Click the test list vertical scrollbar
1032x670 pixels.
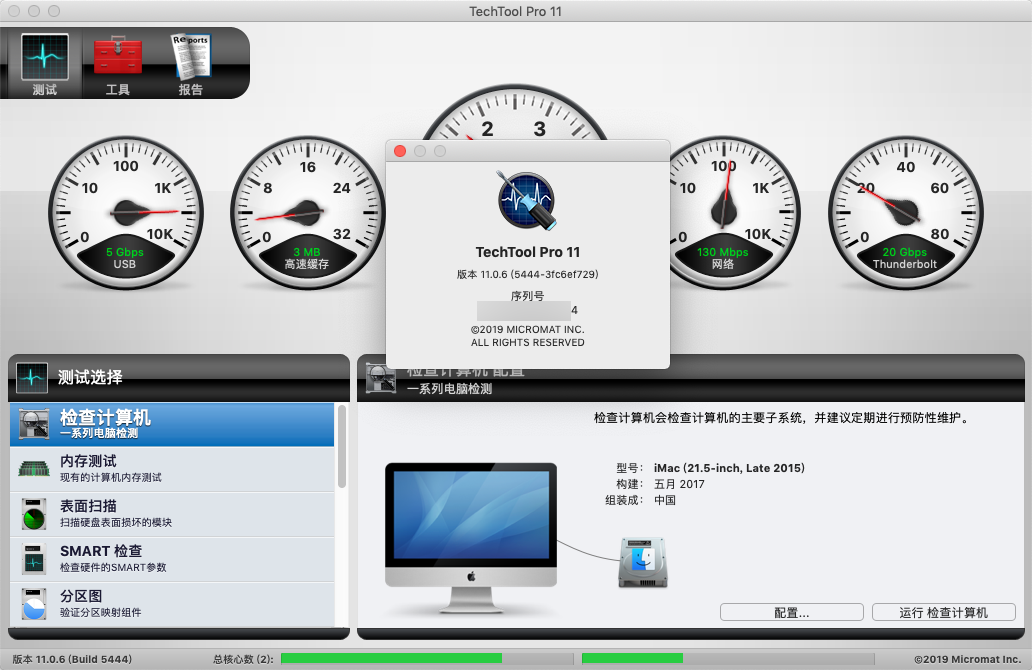(x=342, y=448)
